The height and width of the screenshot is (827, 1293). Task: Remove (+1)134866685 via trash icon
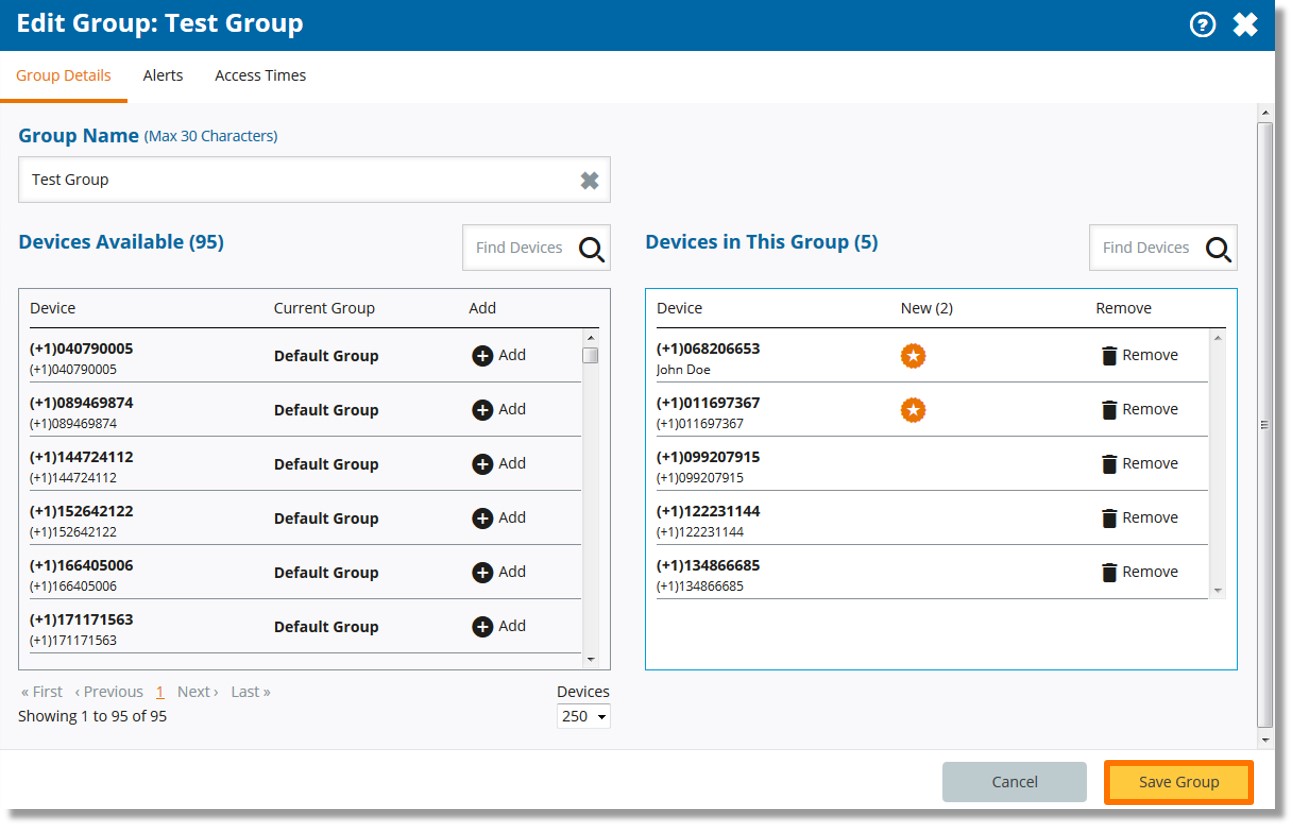click(1109, 571)
